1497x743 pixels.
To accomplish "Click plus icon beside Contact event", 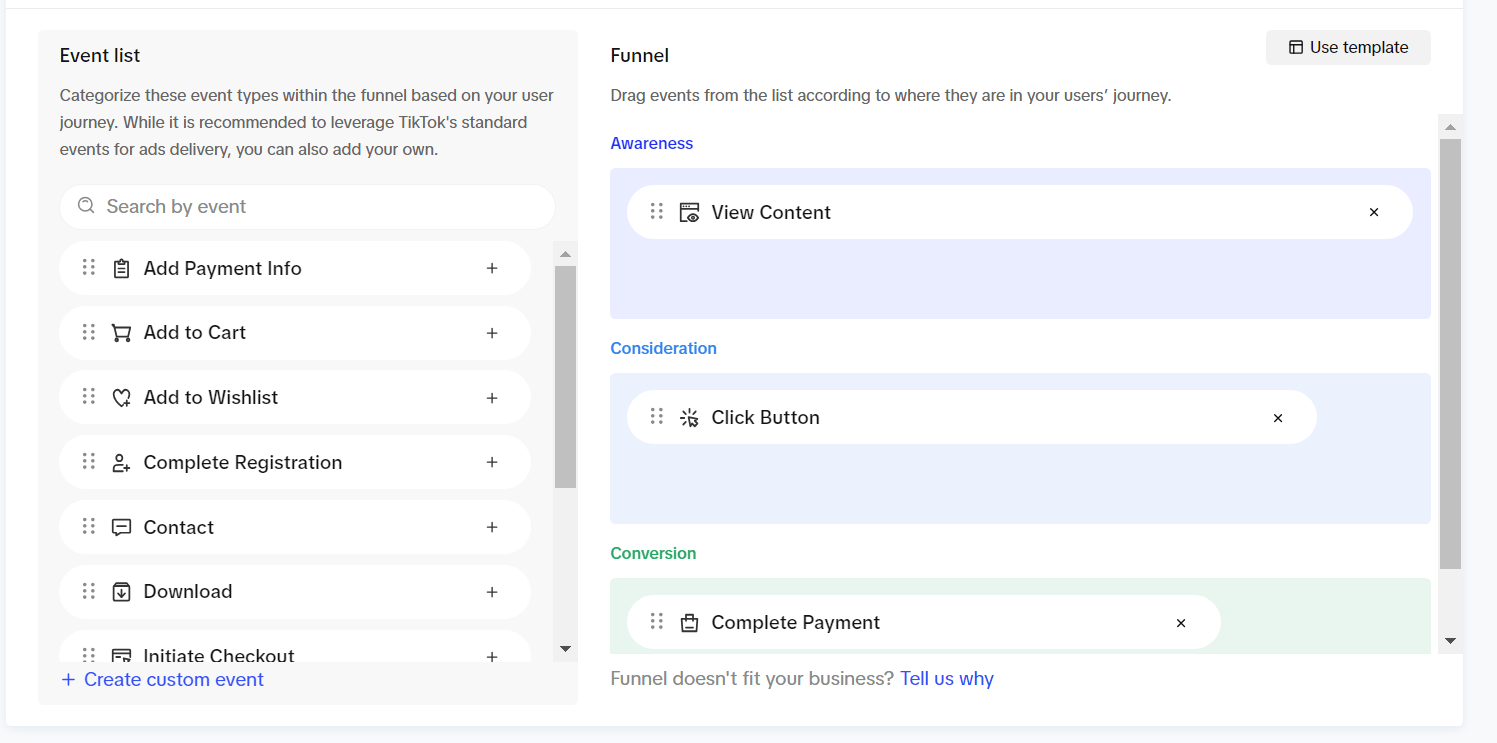I will click(491, 527).
